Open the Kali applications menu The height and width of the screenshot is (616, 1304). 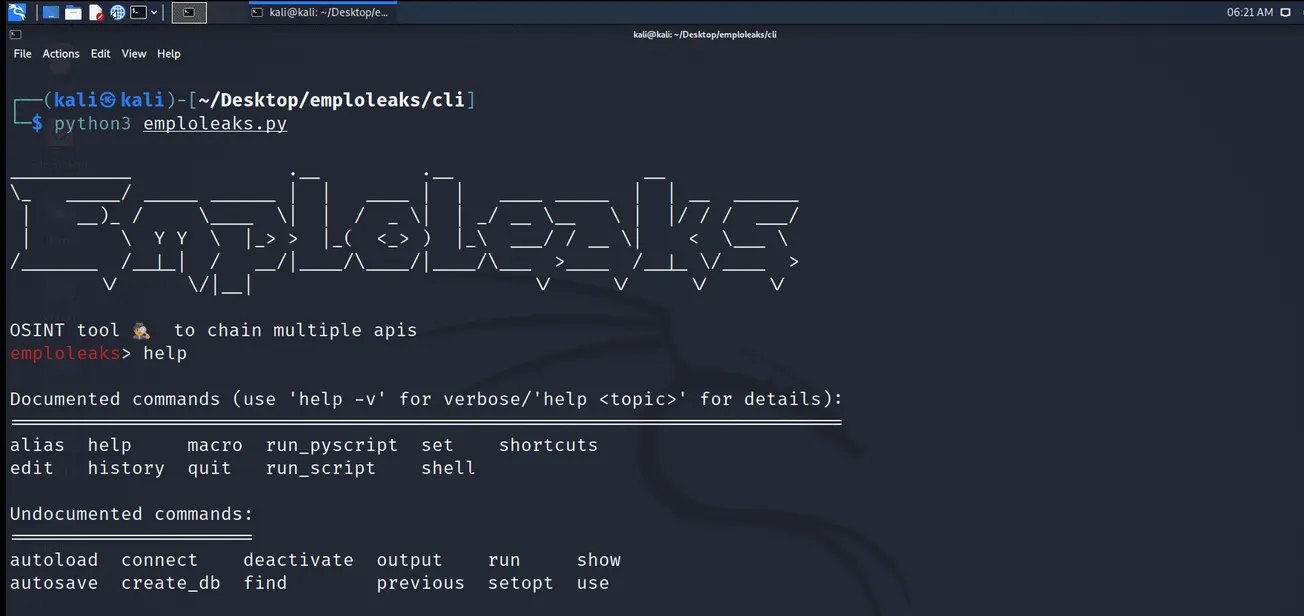tap(16, 12)
